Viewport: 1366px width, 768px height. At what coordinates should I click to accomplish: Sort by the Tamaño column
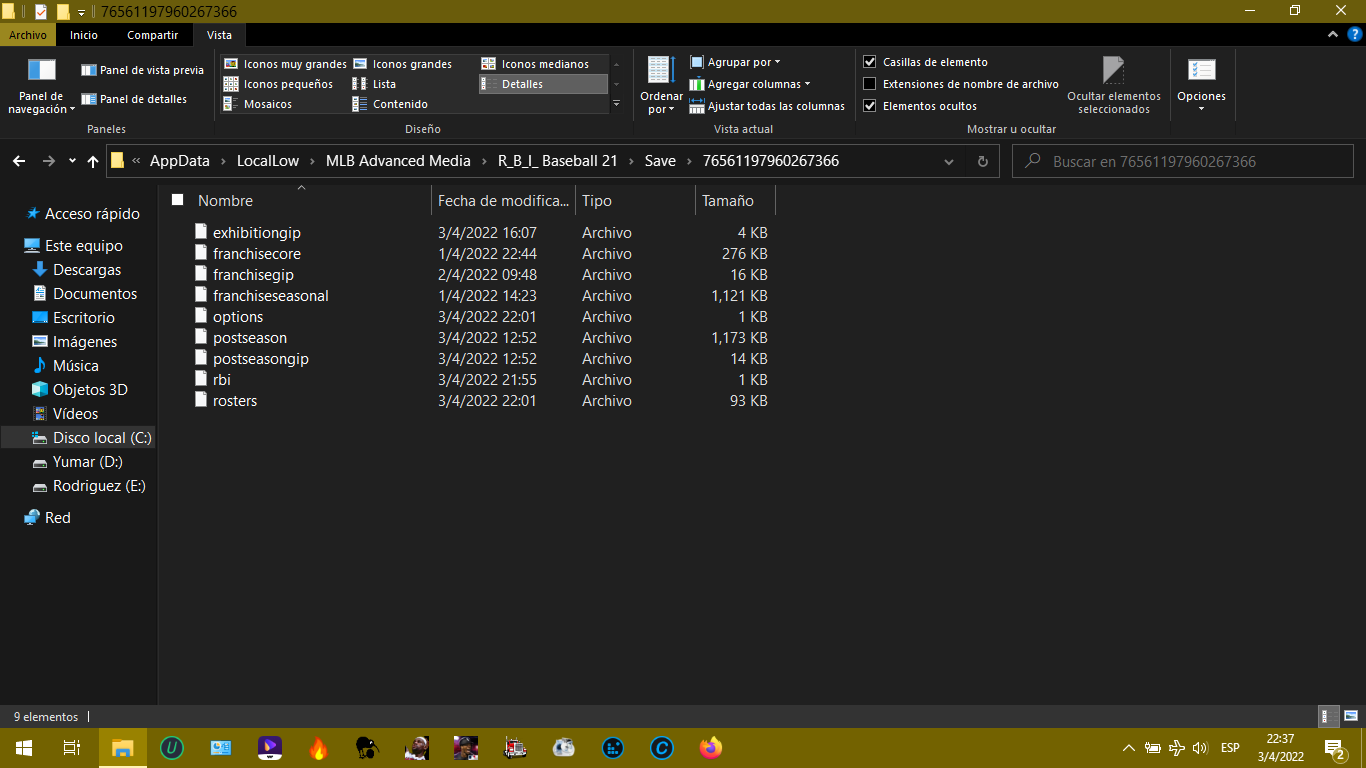[x=735, y=201]
